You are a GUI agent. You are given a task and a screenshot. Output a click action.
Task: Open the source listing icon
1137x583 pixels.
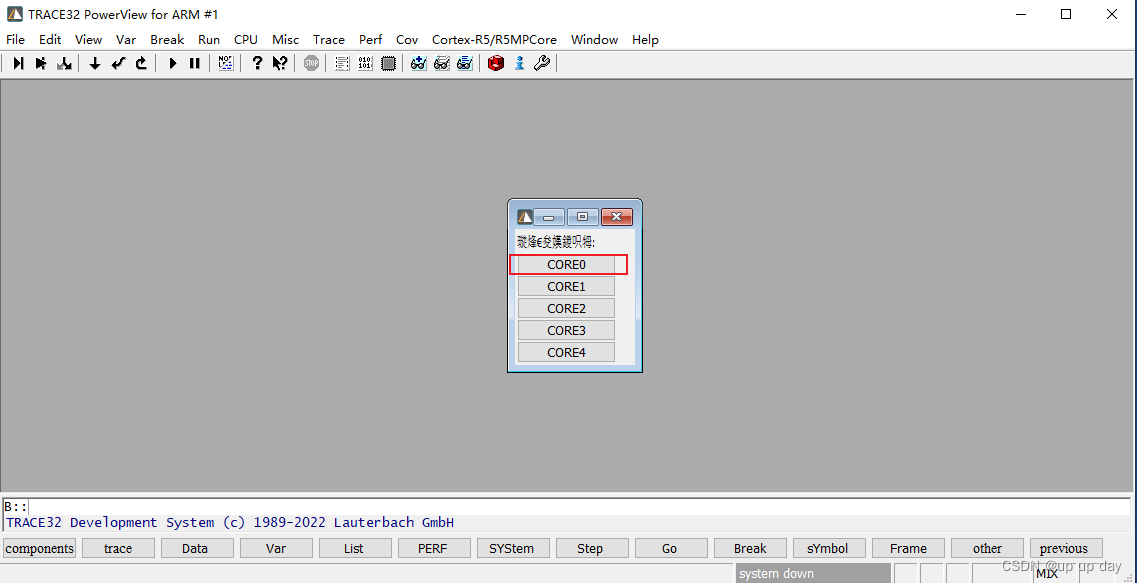pyautogui.click(x=342, y=63)
